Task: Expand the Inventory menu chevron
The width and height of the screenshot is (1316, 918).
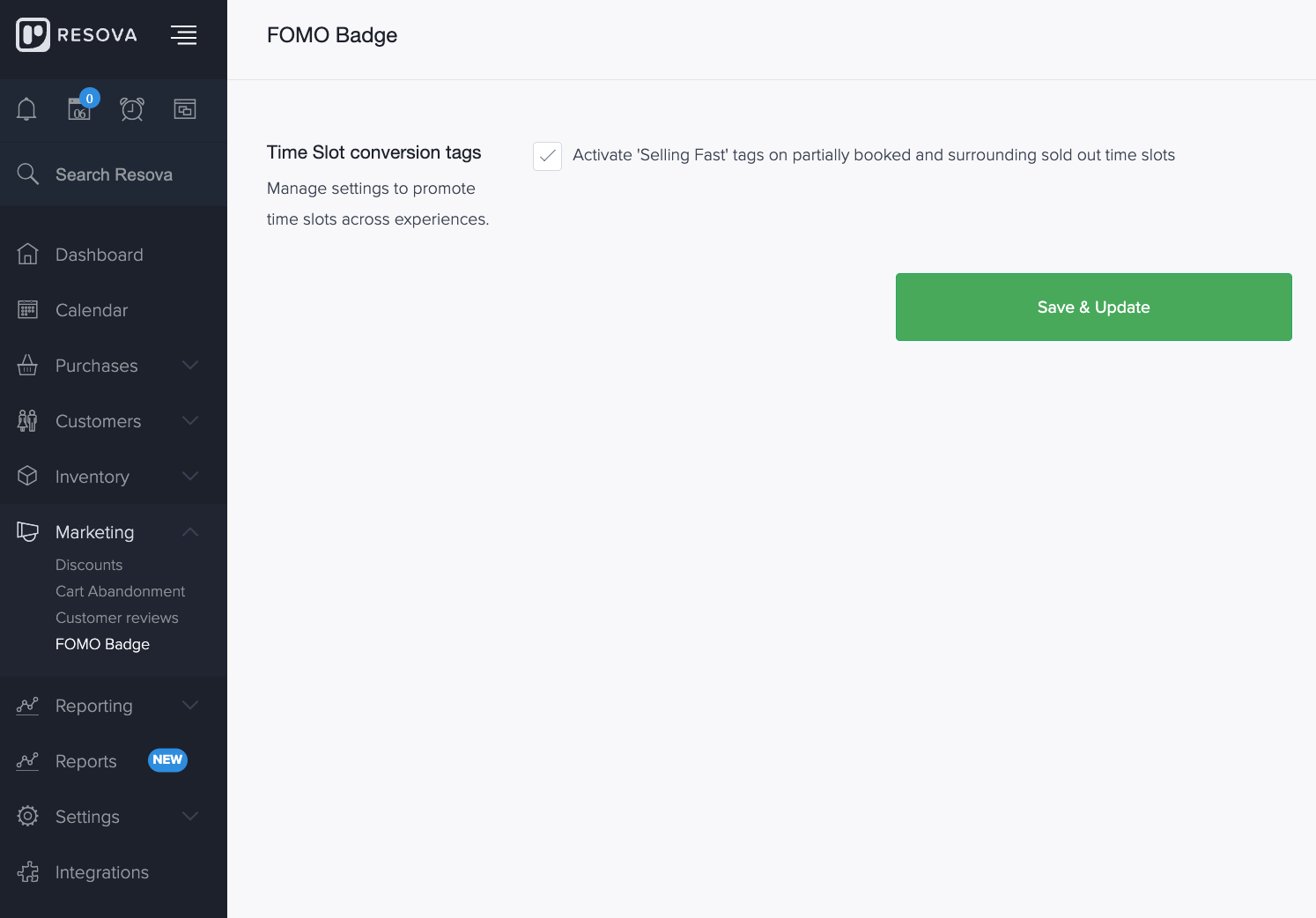Action: click(x=190, y=476)
